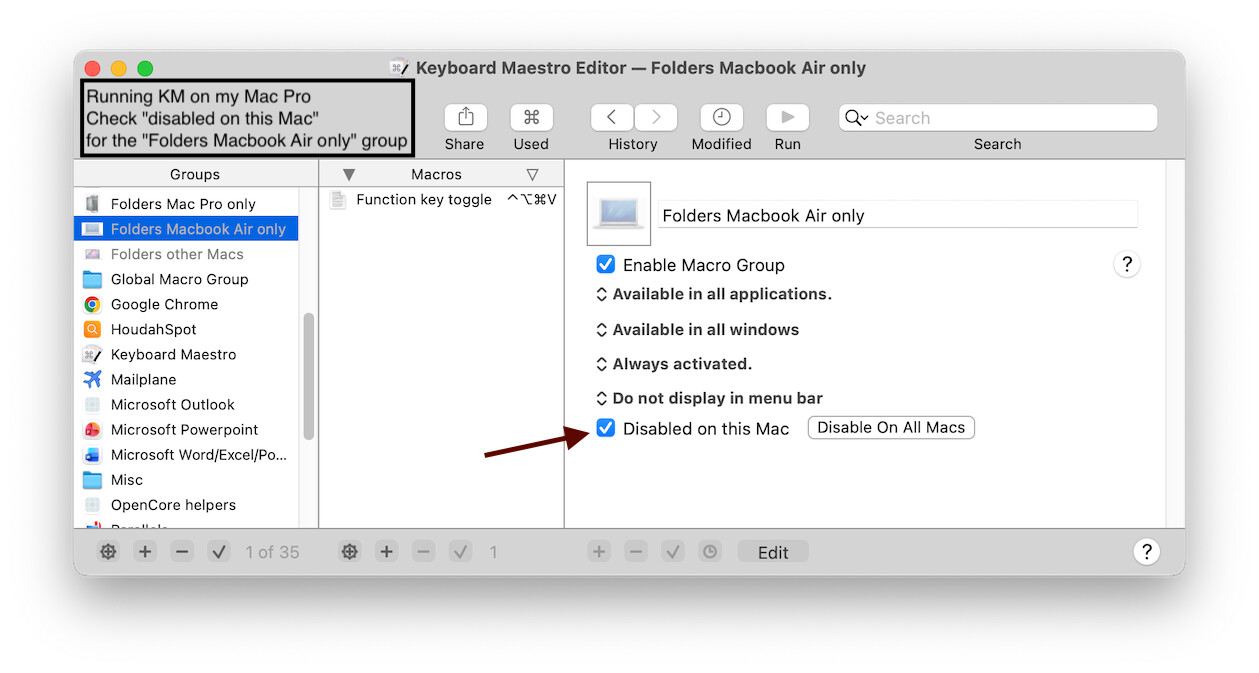Click the Share toolbar icon
Image resolution: width=1259 pixels, height=673 pixels.
click(x=465, y=118)
